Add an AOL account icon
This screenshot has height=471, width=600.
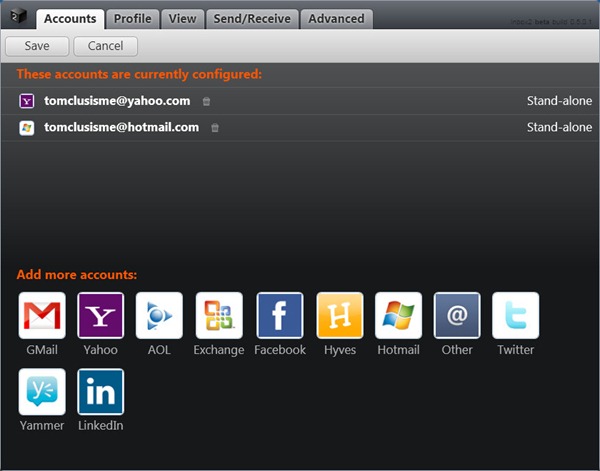tap(159, 315)
